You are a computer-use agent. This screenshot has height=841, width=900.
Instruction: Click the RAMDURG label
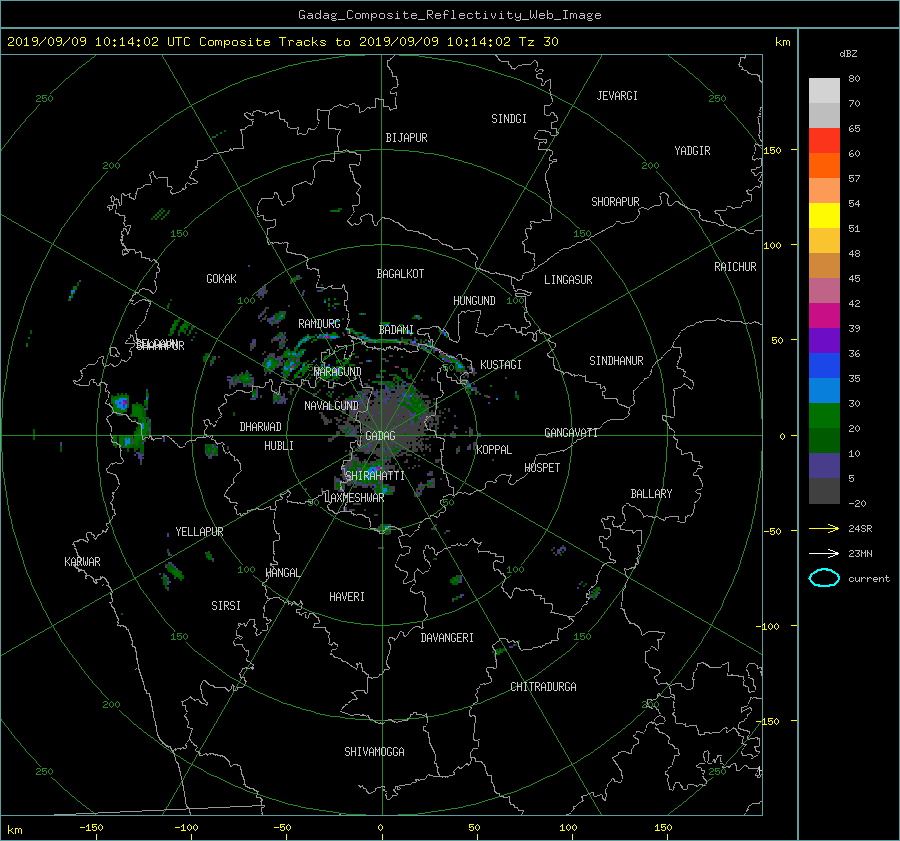click(319, 324)
